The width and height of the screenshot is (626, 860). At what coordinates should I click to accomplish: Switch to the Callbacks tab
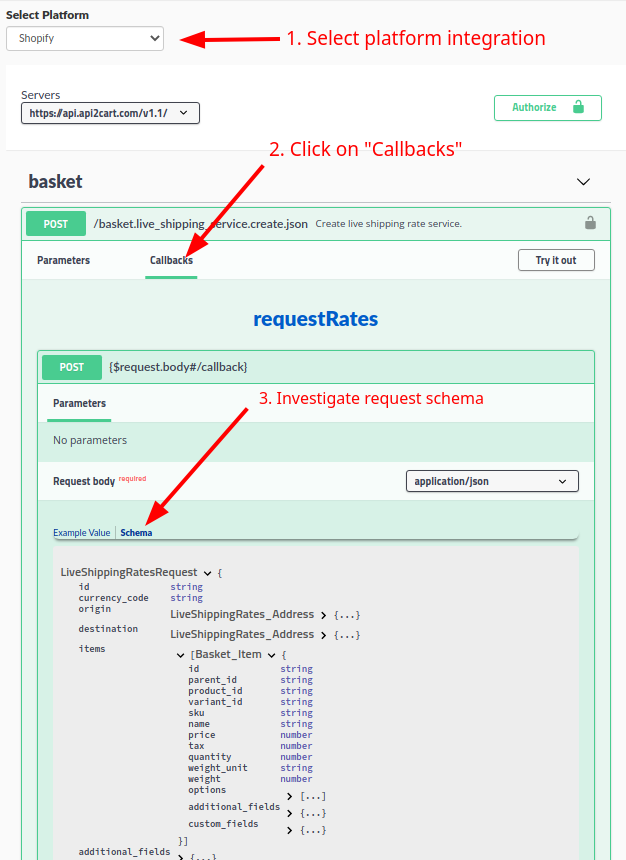click(171, 260)
